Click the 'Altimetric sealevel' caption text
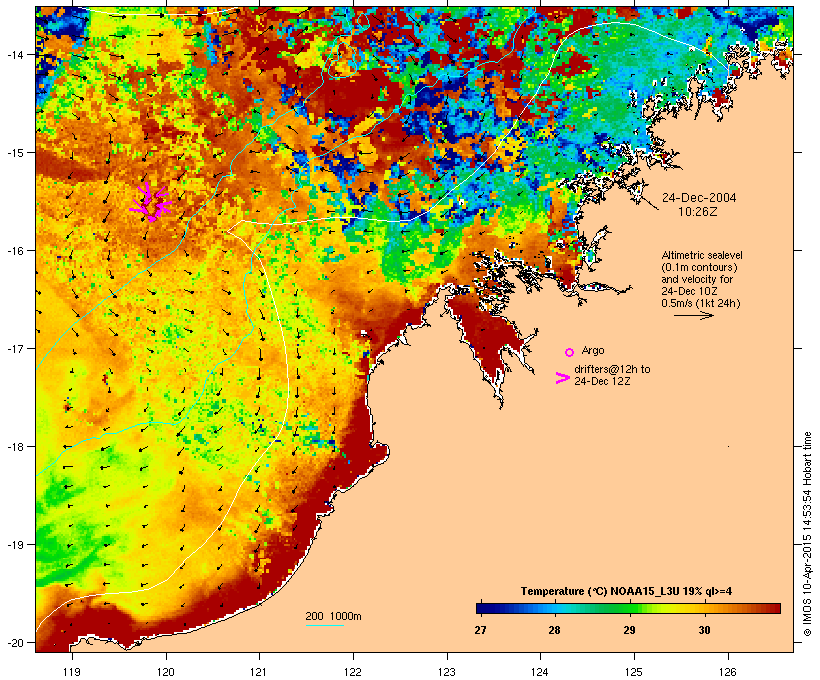 click(702, 255)
